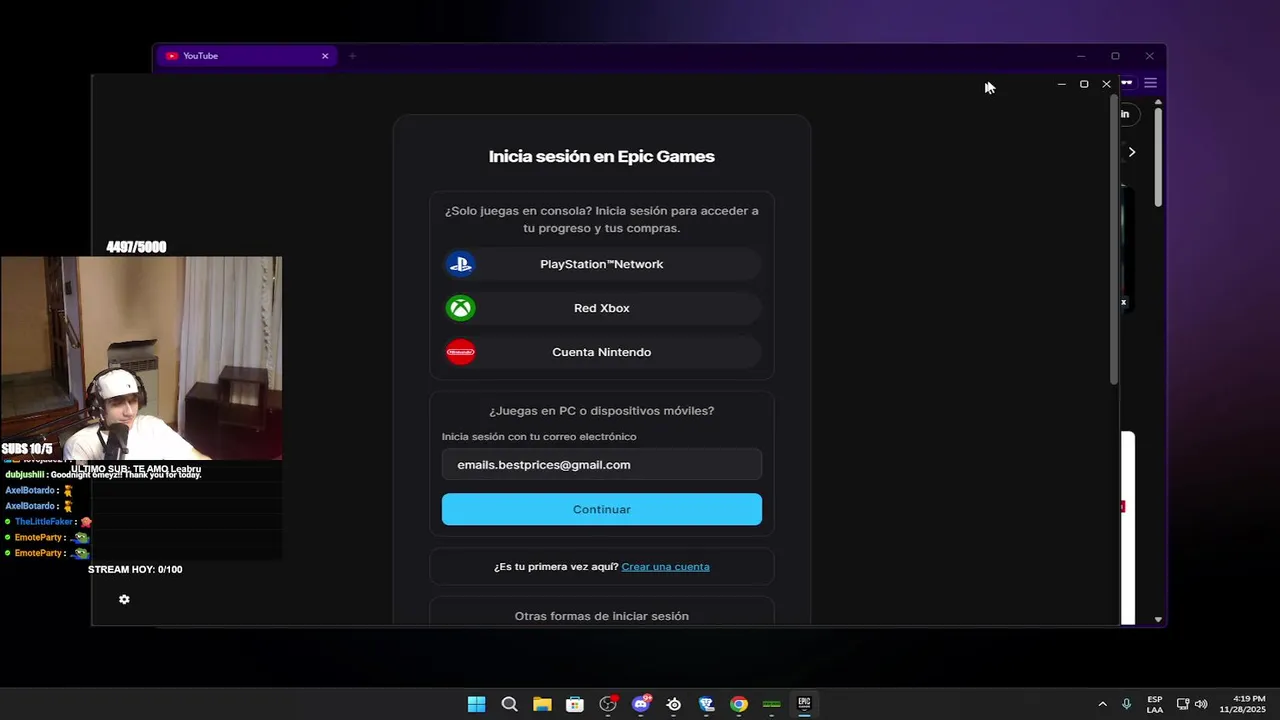Viewport: 1280px width, 720px height.
Task: Click the Epic login window vertical scrollbar
Action: (x=1114, y=240)
